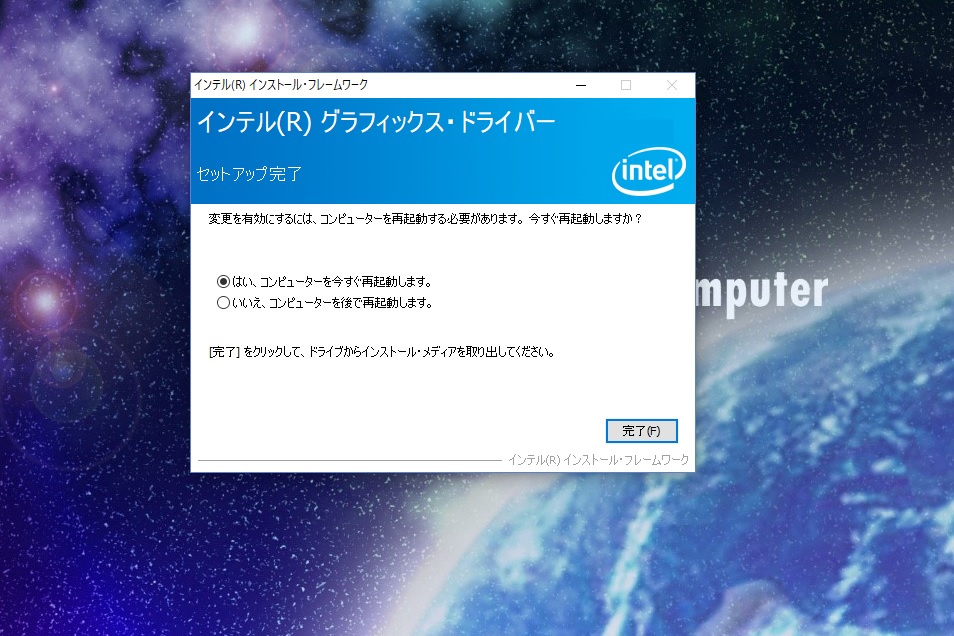Click the 変更を有効にするには restart prompt message

[x=425, y=218]
